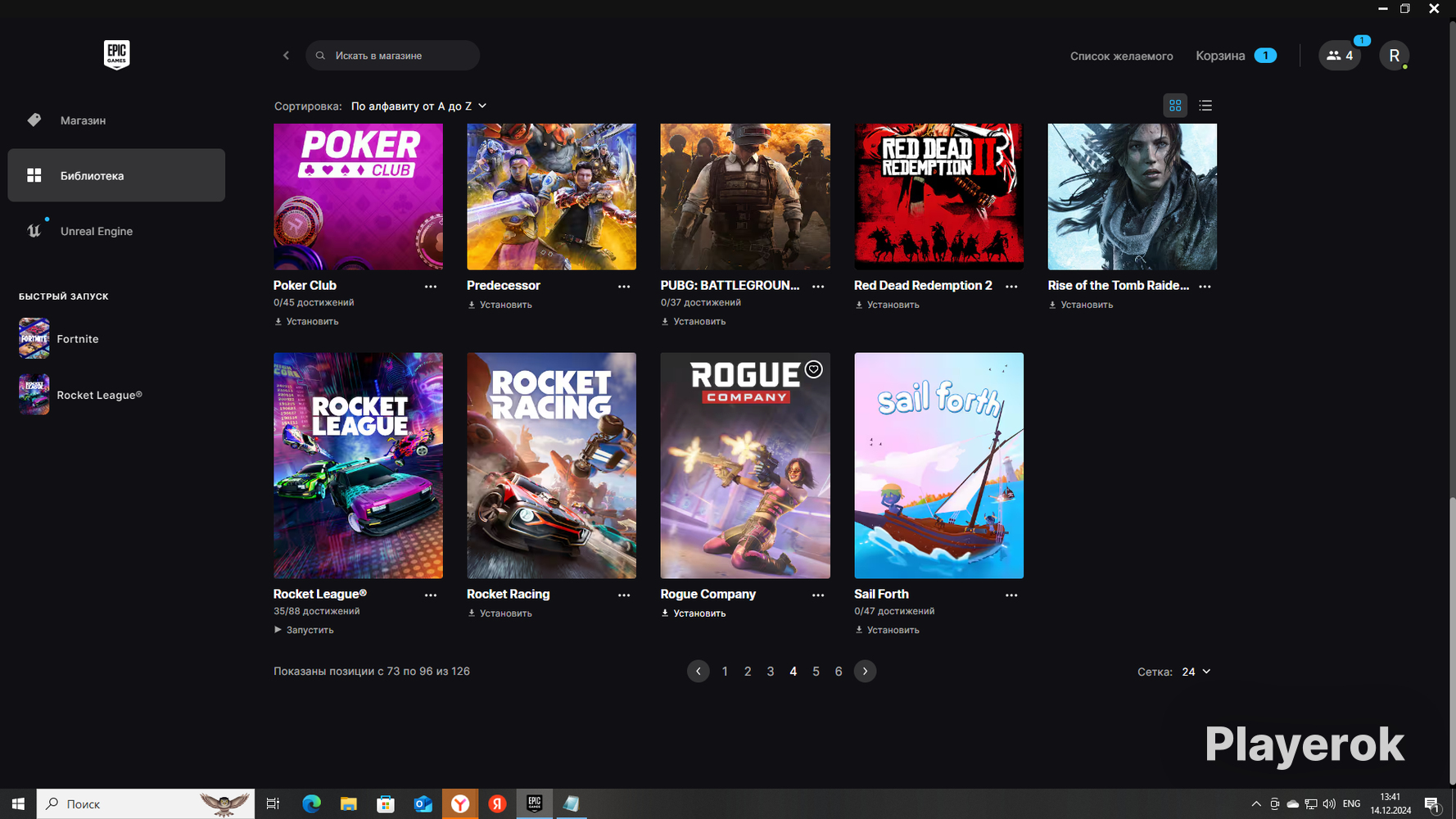
Task: Install Poker Club
Action: (306, 322)
